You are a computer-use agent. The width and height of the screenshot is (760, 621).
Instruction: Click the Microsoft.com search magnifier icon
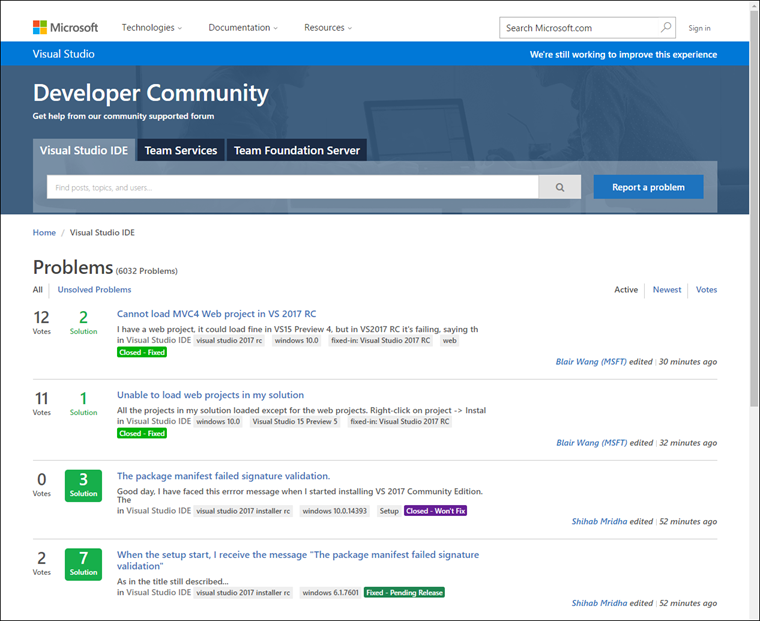point(666,27)
